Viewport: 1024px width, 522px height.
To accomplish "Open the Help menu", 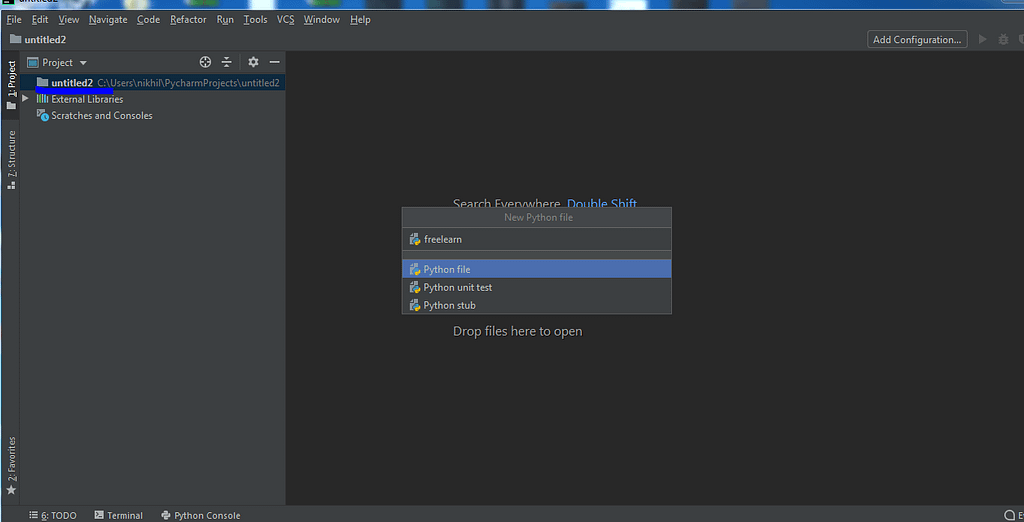I will tap(360, 20).
